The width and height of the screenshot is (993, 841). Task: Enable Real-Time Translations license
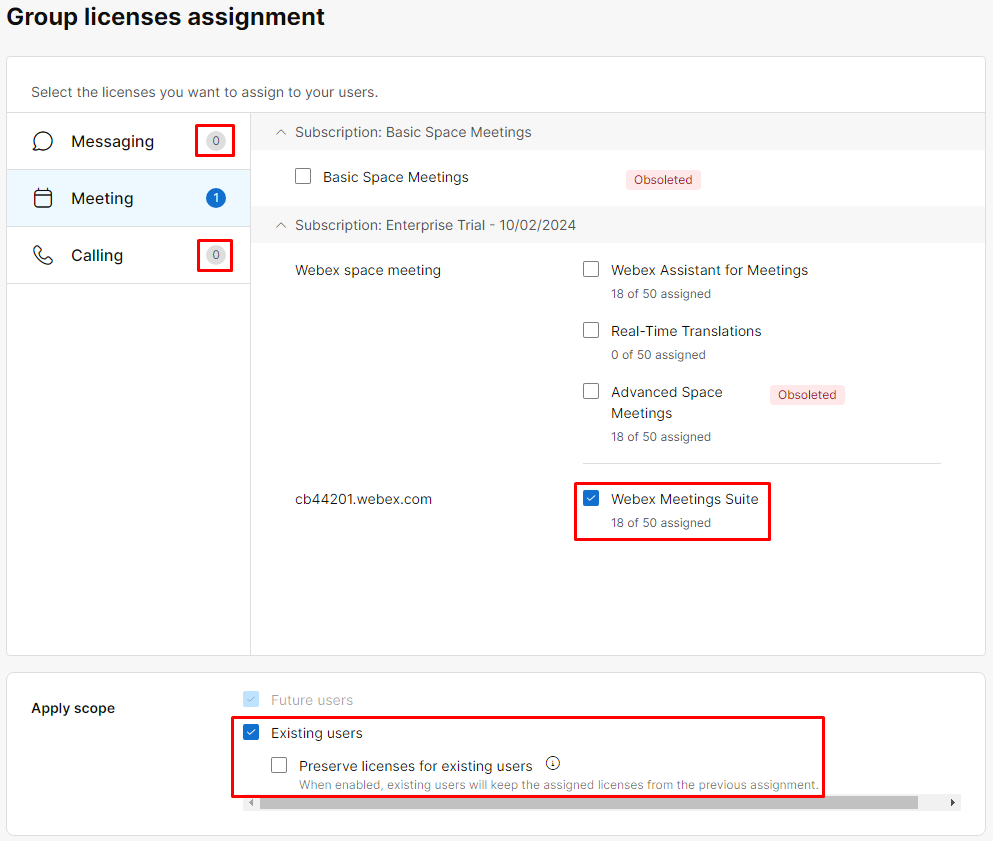click(591, 331)
